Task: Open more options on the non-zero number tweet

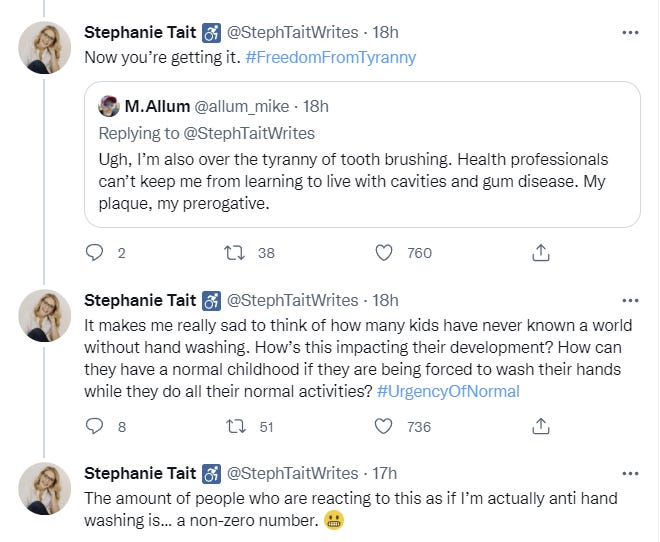Action: tap(630, 473)
